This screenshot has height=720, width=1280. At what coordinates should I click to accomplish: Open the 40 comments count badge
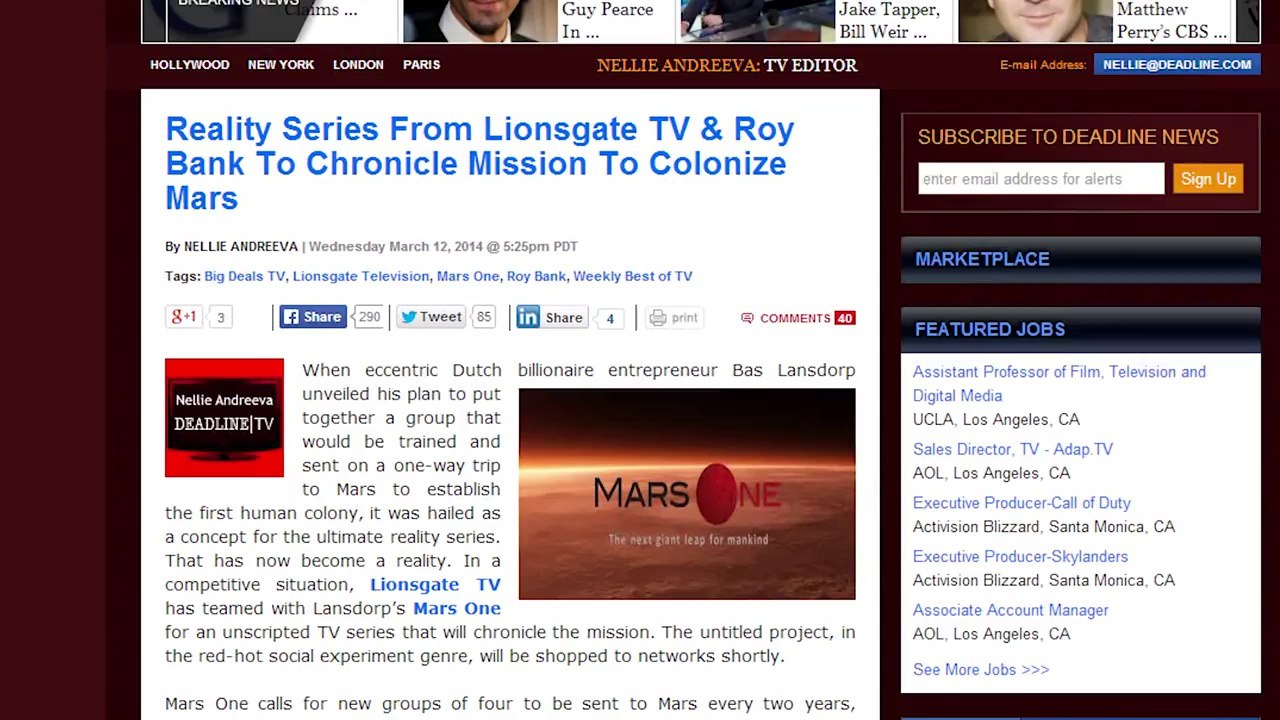click(x=845, y=318)
